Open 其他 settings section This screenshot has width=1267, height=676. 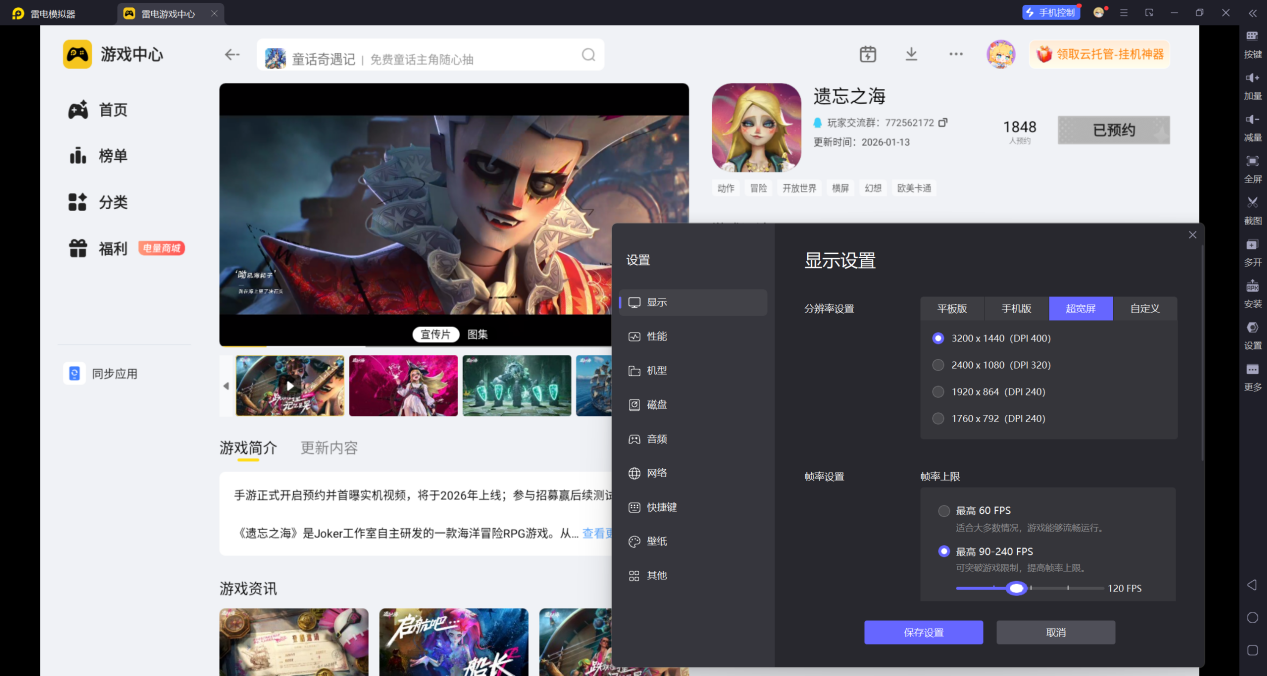(x=693, y=576)
